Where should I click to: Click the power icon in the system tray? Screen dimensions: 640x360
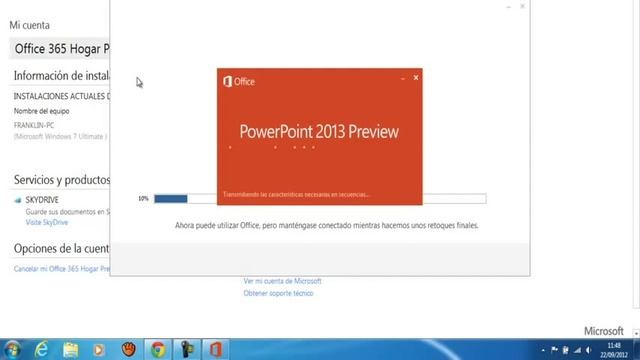pos(565,350)
